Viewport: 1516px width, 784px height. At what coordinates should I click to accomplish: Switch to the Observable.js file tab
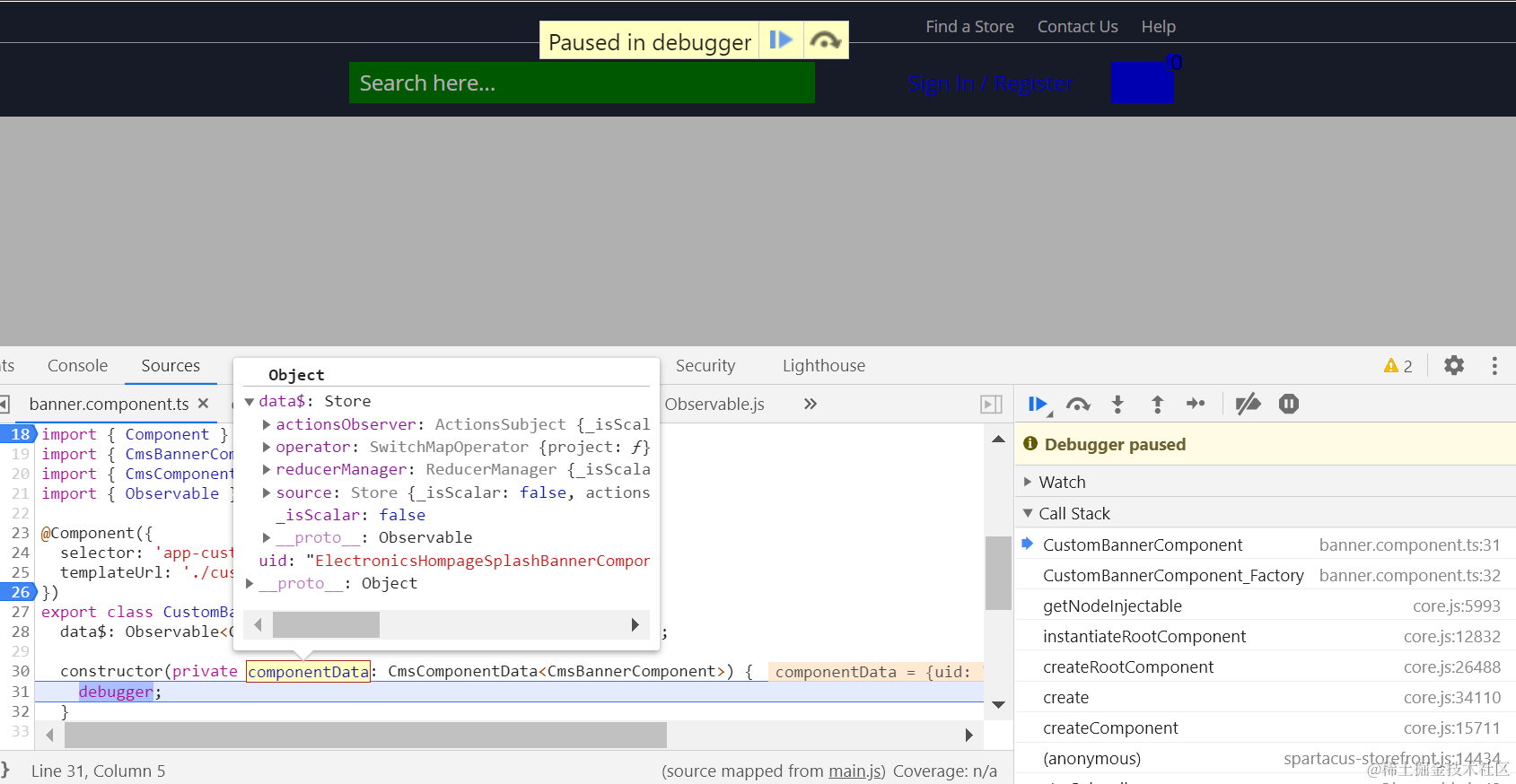[714, 405]
